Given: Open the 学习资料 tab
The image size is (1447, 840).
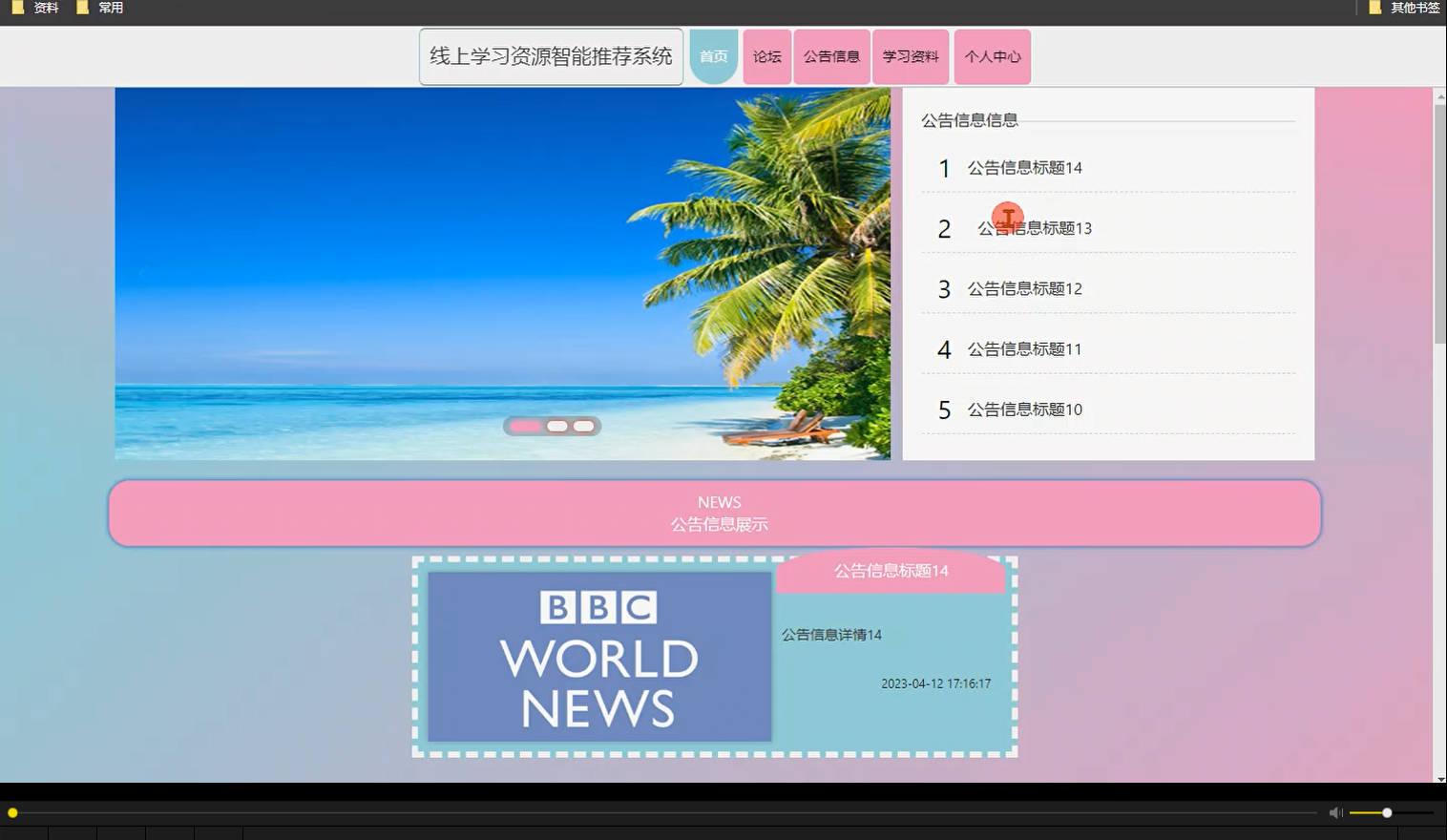Looking at the screenshot, I should [911, 56].
